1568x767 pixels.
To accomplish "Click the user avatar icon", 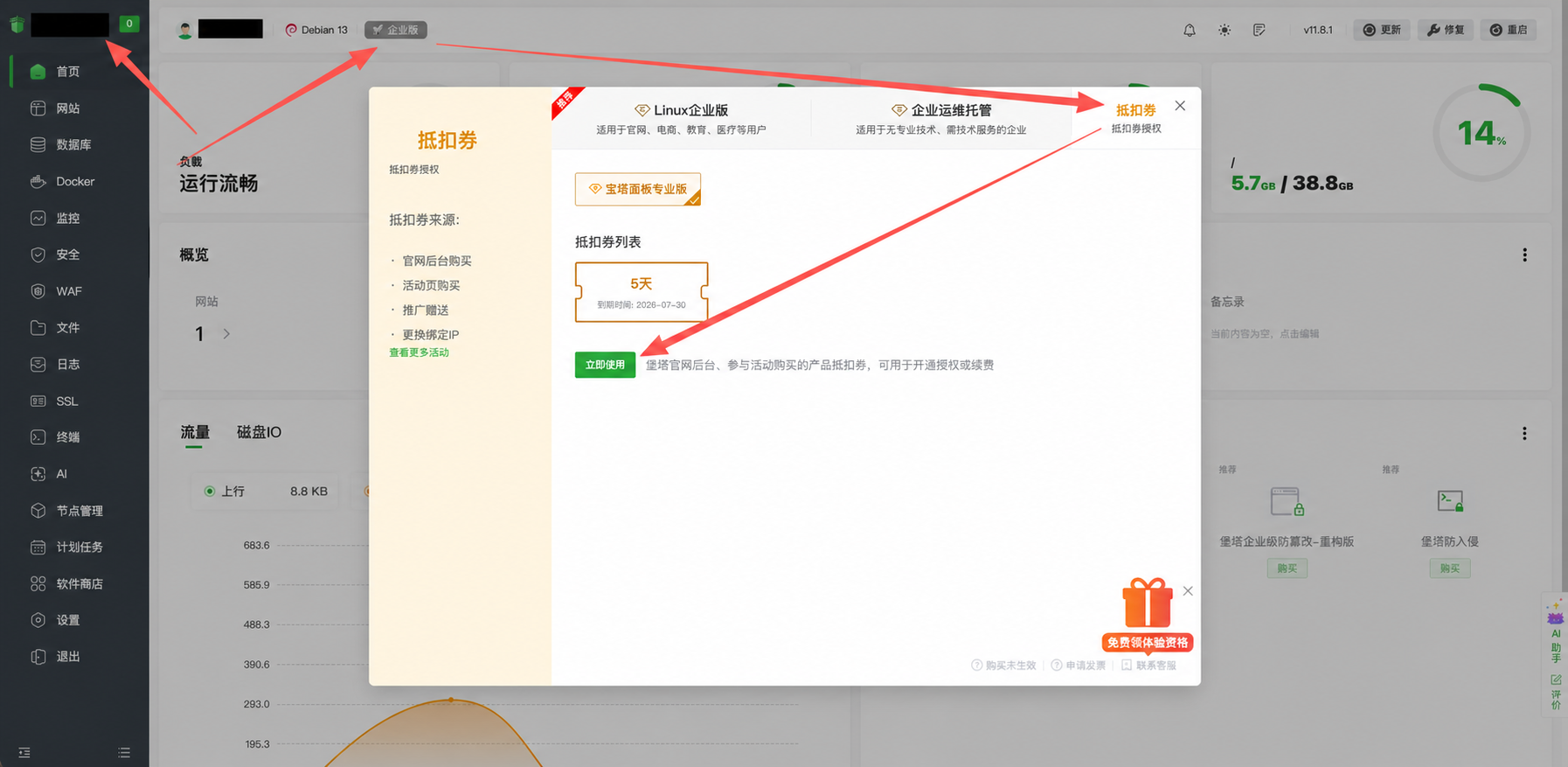I will point(185,31).
